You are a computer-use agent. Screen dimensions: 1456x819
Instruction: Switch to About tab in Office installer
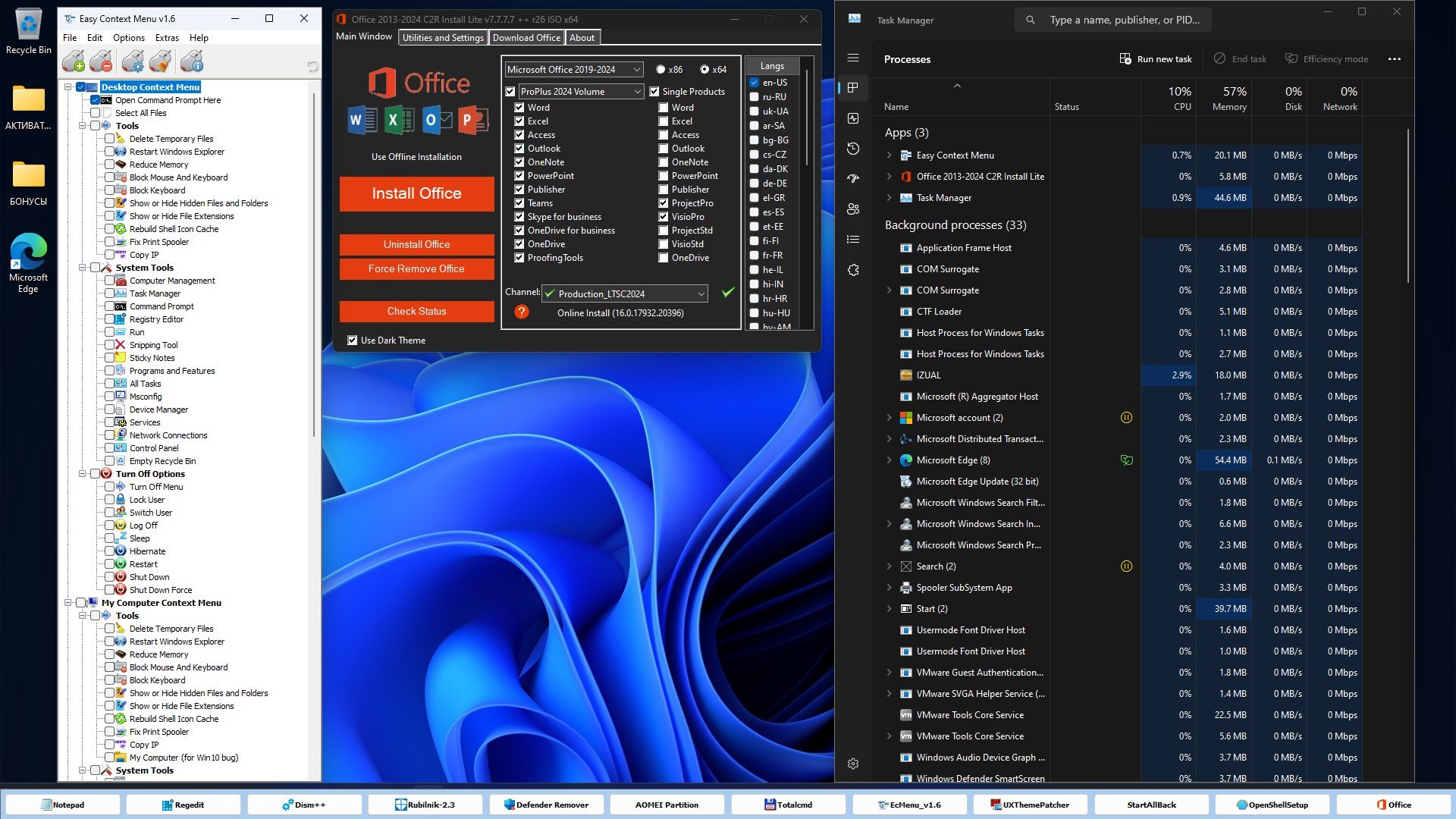pyautogui.click(x=582, y=38)
